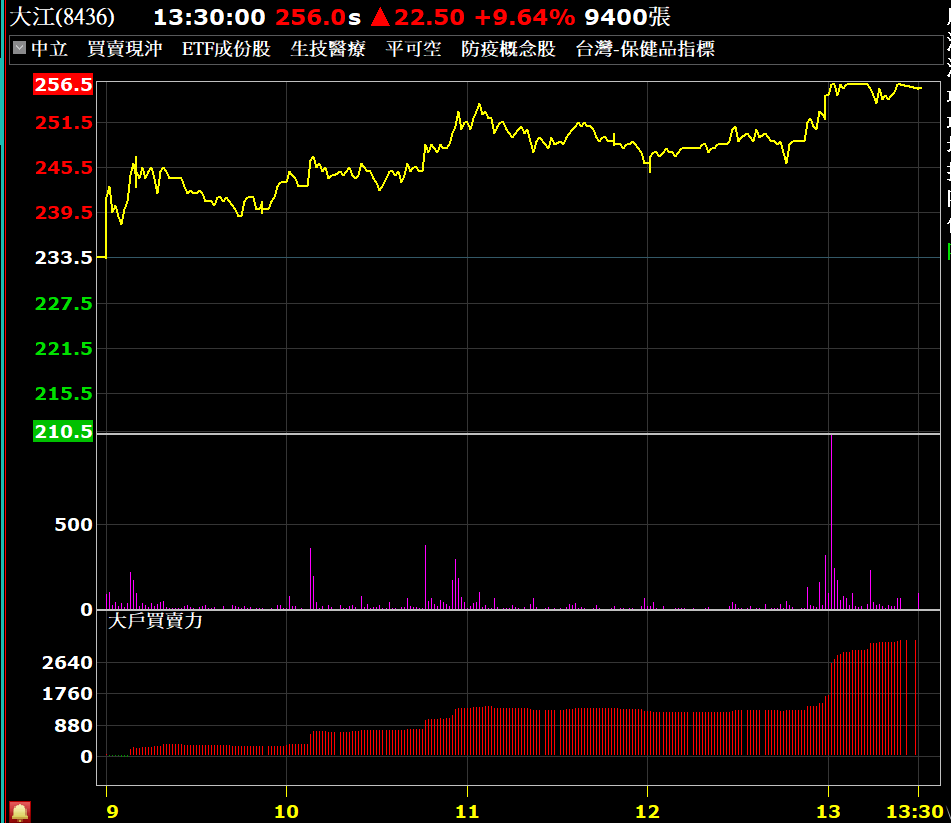Click the 11 o'clock time axis marker
This screenshot has height=823, width=951.
coord(466,810)
